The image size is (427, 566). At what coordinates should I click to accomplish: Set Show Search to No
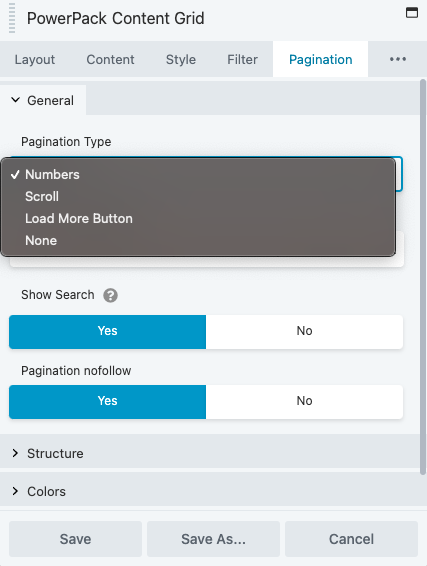(x=304, y=332)
